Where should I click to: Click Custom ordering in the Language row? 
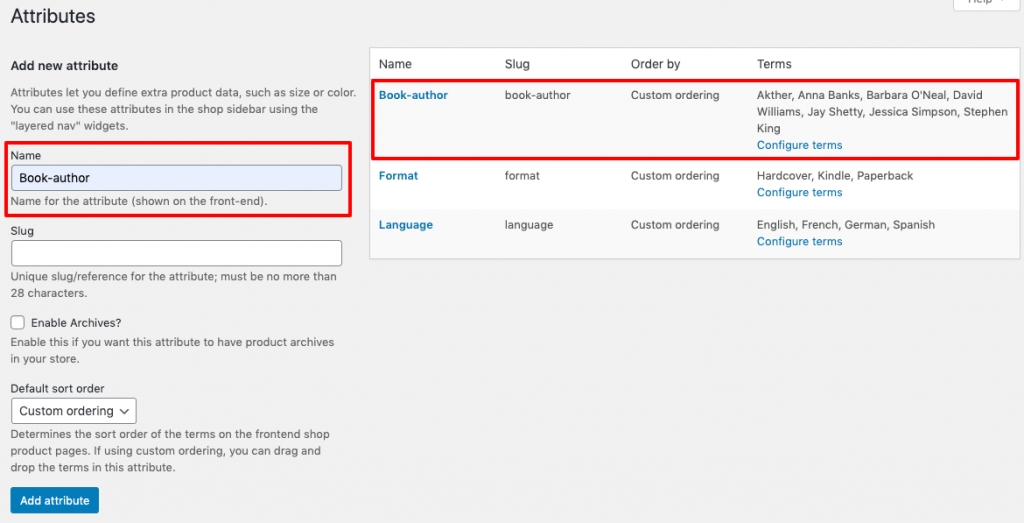click(x=674, y=225)
